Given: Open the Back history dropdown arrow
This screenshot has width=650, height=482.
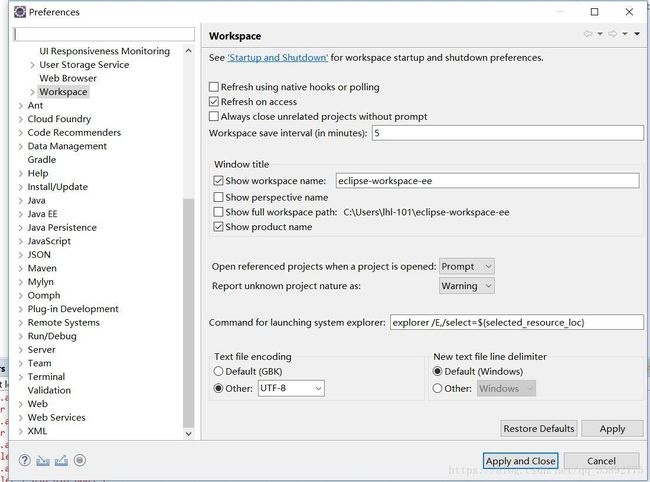Looking at the screenshot, I should pos(600,34).
